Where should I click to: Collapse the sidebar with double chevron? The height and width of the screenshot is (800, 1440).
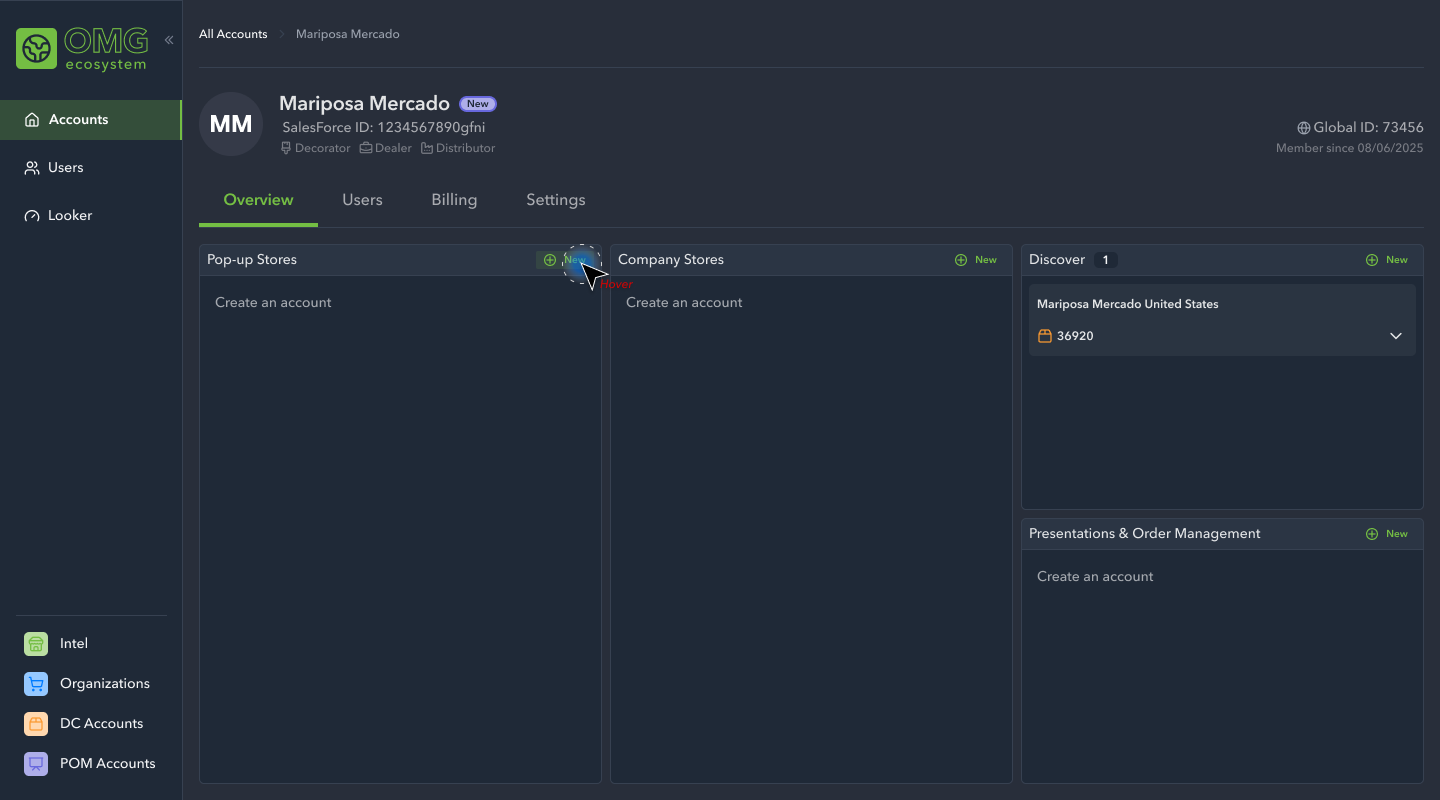pyautogui.click(x=169, y=40)
